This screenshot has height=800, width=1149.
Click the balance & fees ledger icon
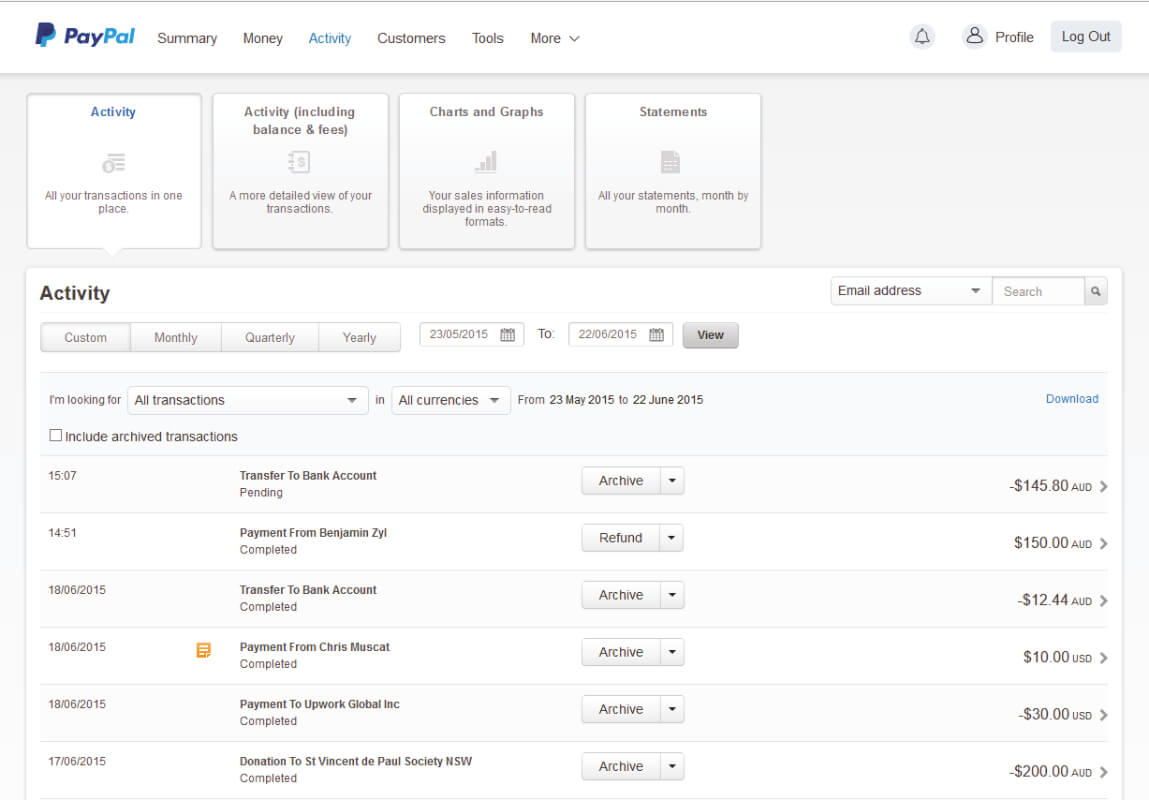(x=299, y=162)
